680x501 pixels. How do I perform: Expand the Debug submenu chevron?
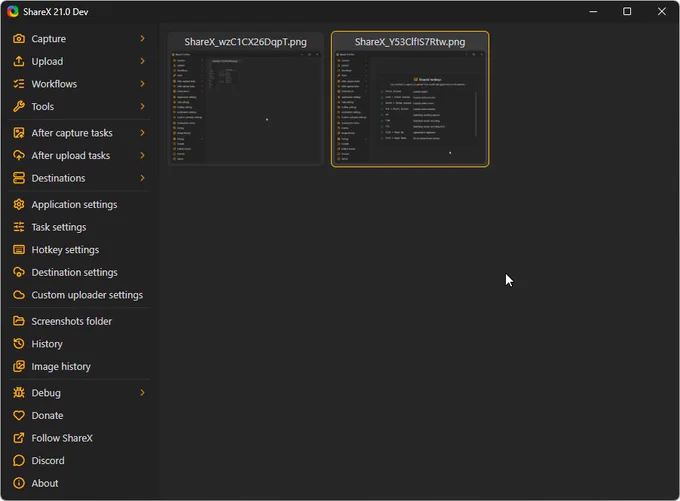(142, 393)
